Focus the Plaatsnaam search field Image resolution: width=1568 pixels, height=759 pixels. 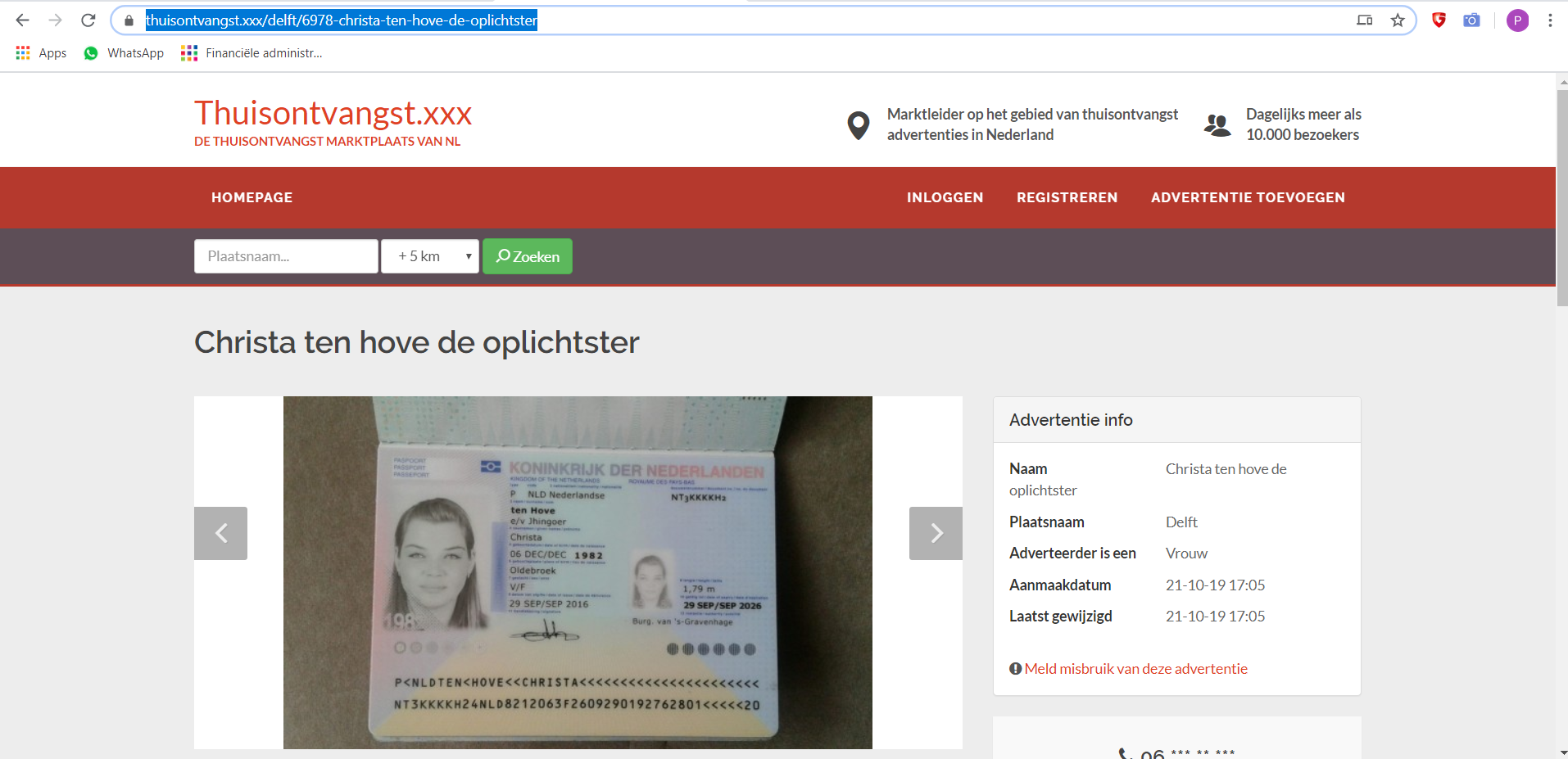point(286,256)
